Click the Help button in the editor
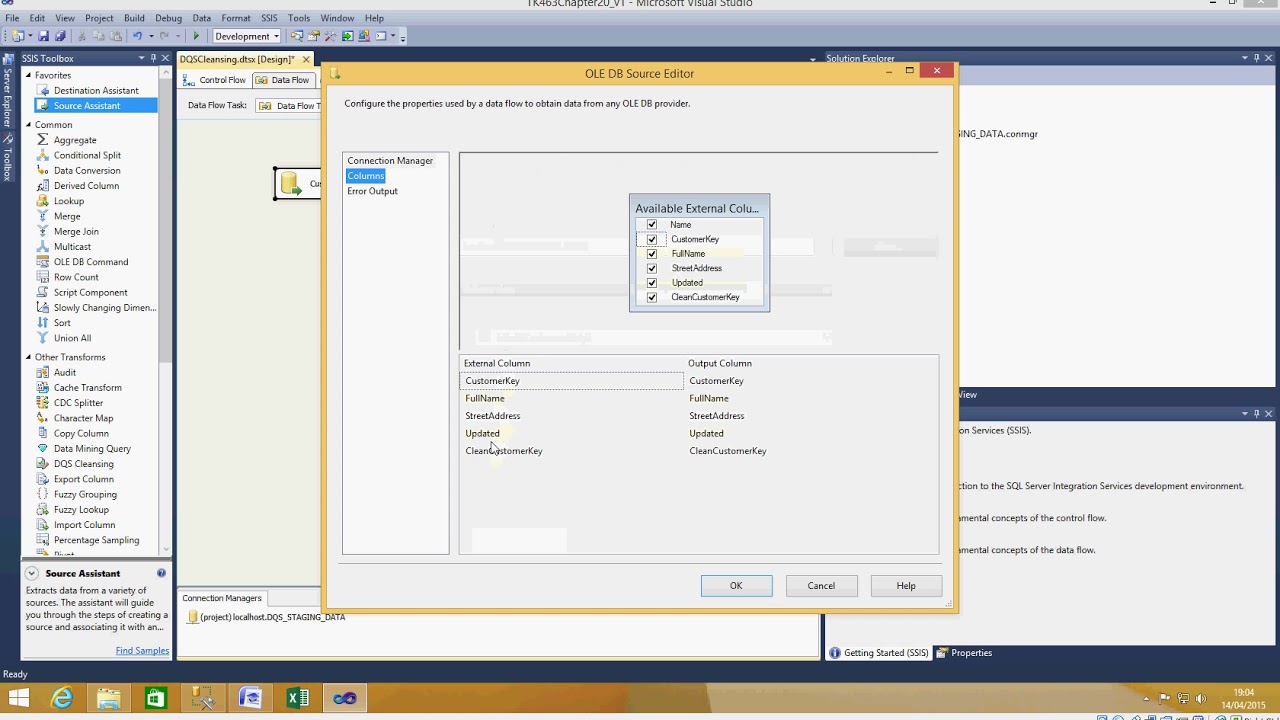The width and height of the screenshot is (1280, 720). 906,586
